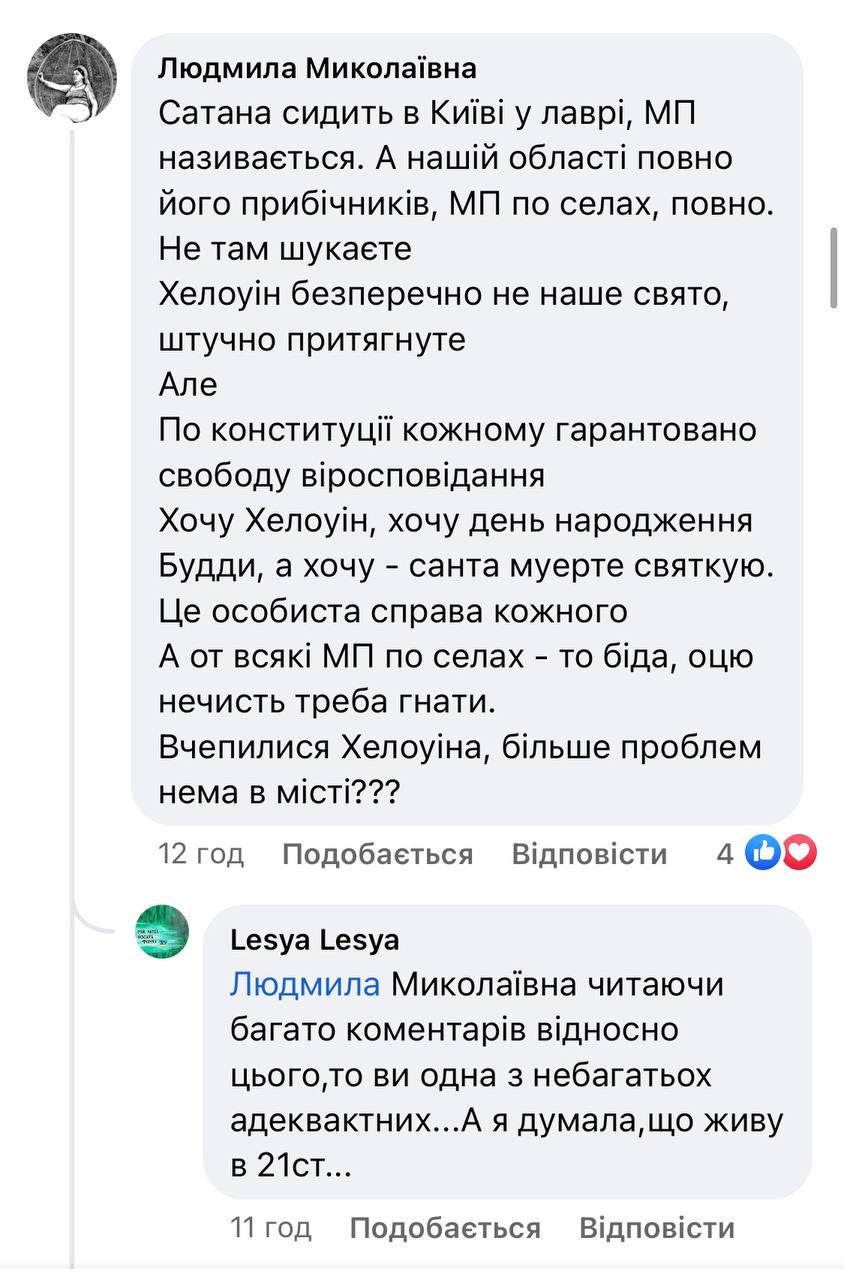Click the red heart reaction icon

[800, 853]
